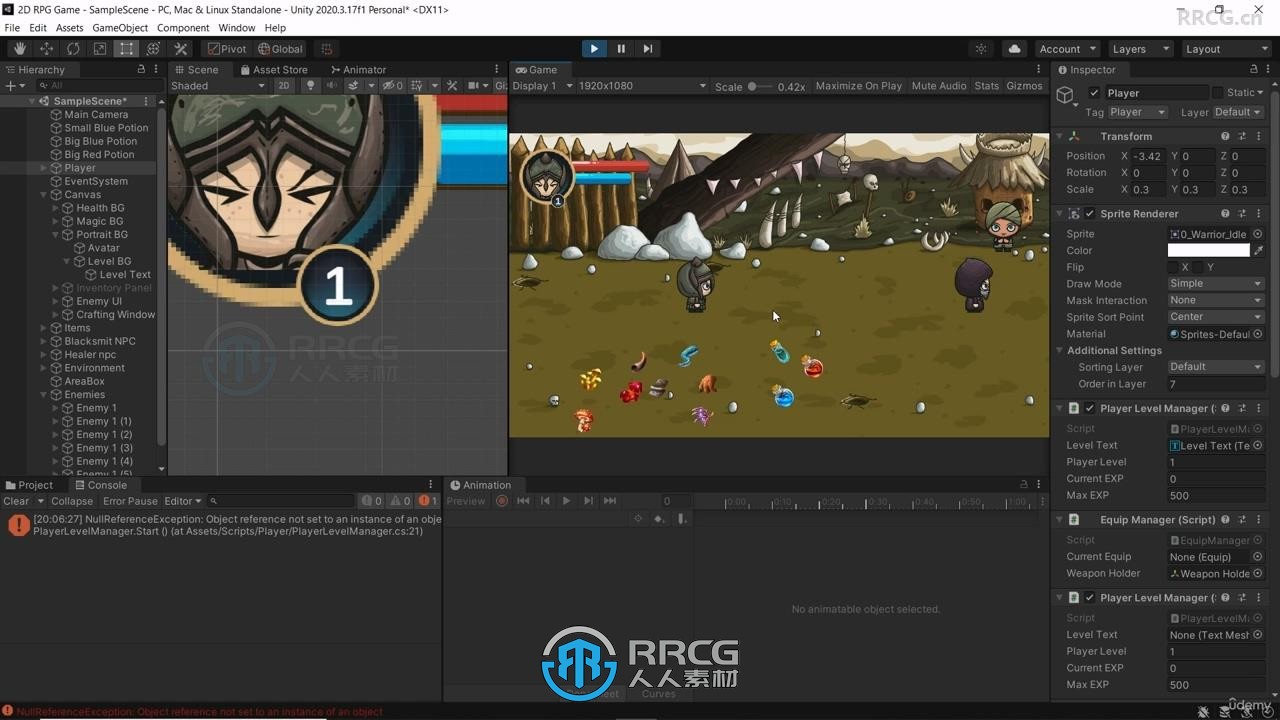
Task: Open Sprite Renderer more options menu
Action: tap(1259, 213)
